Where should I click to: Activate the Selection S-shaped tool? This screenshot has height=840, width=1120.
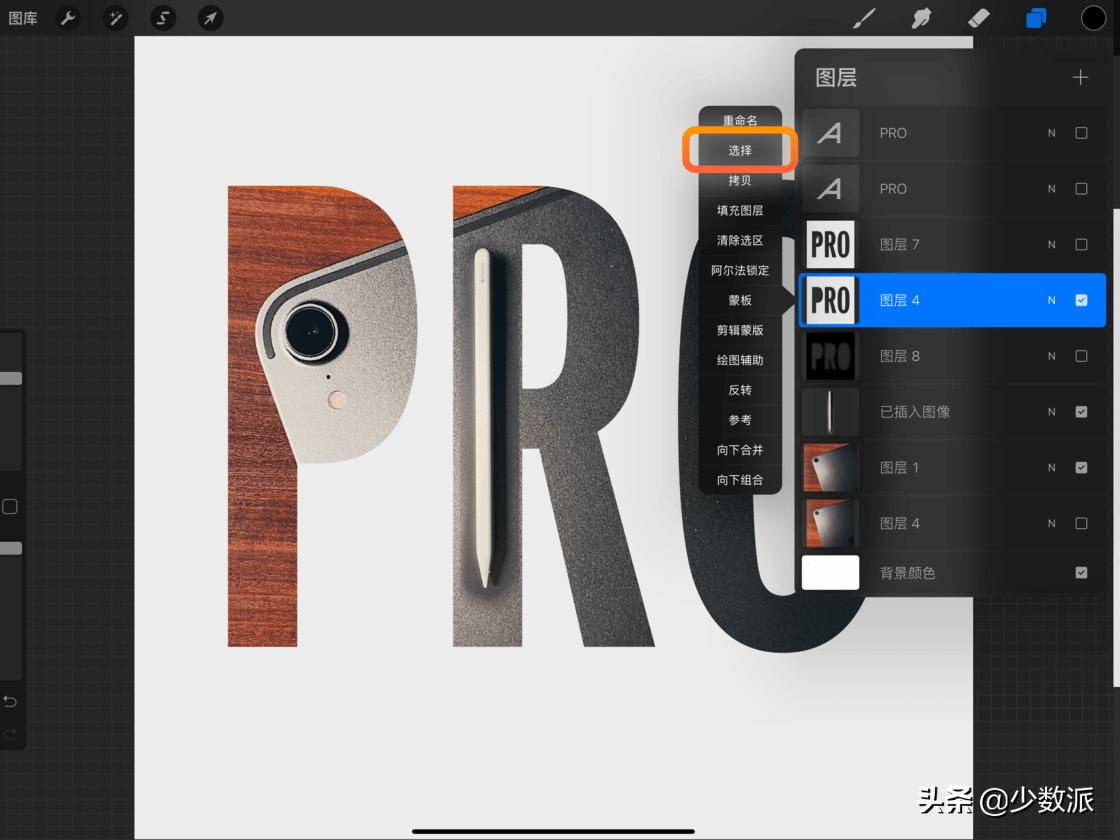163,18
